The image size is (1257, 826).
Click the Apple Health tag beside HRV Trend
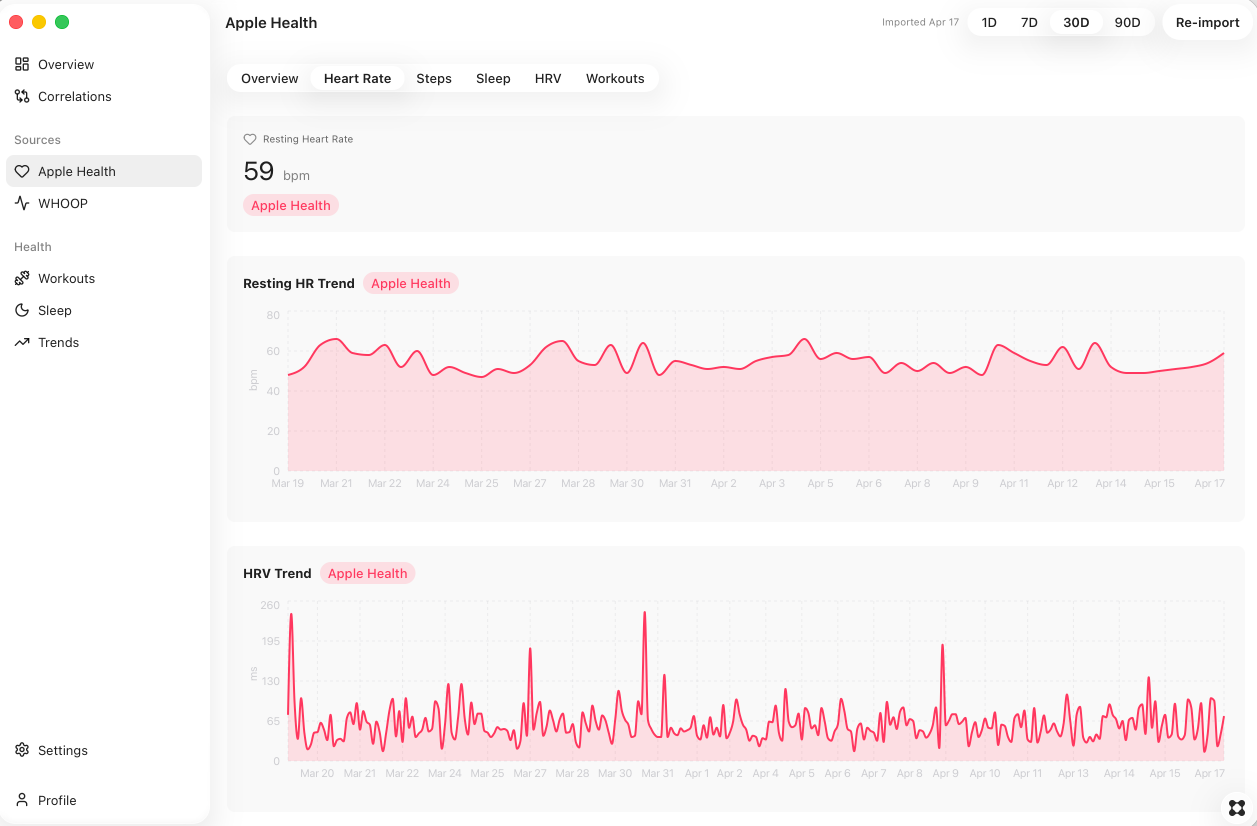coord(367,574)
